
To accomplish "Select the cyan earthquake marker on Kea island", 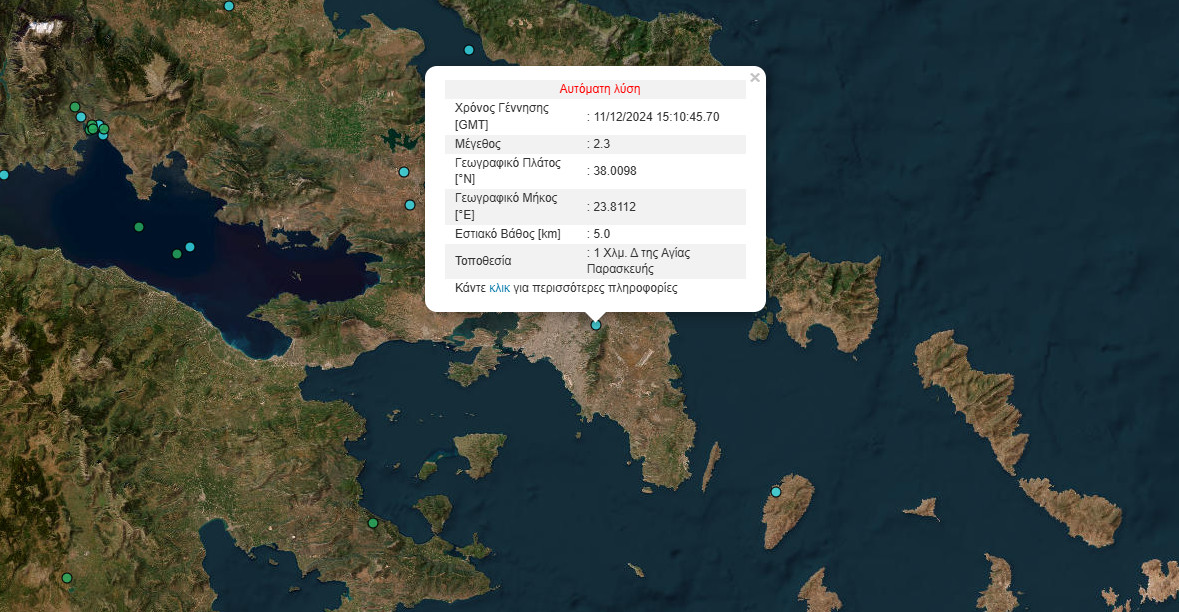I will (775, 491).
